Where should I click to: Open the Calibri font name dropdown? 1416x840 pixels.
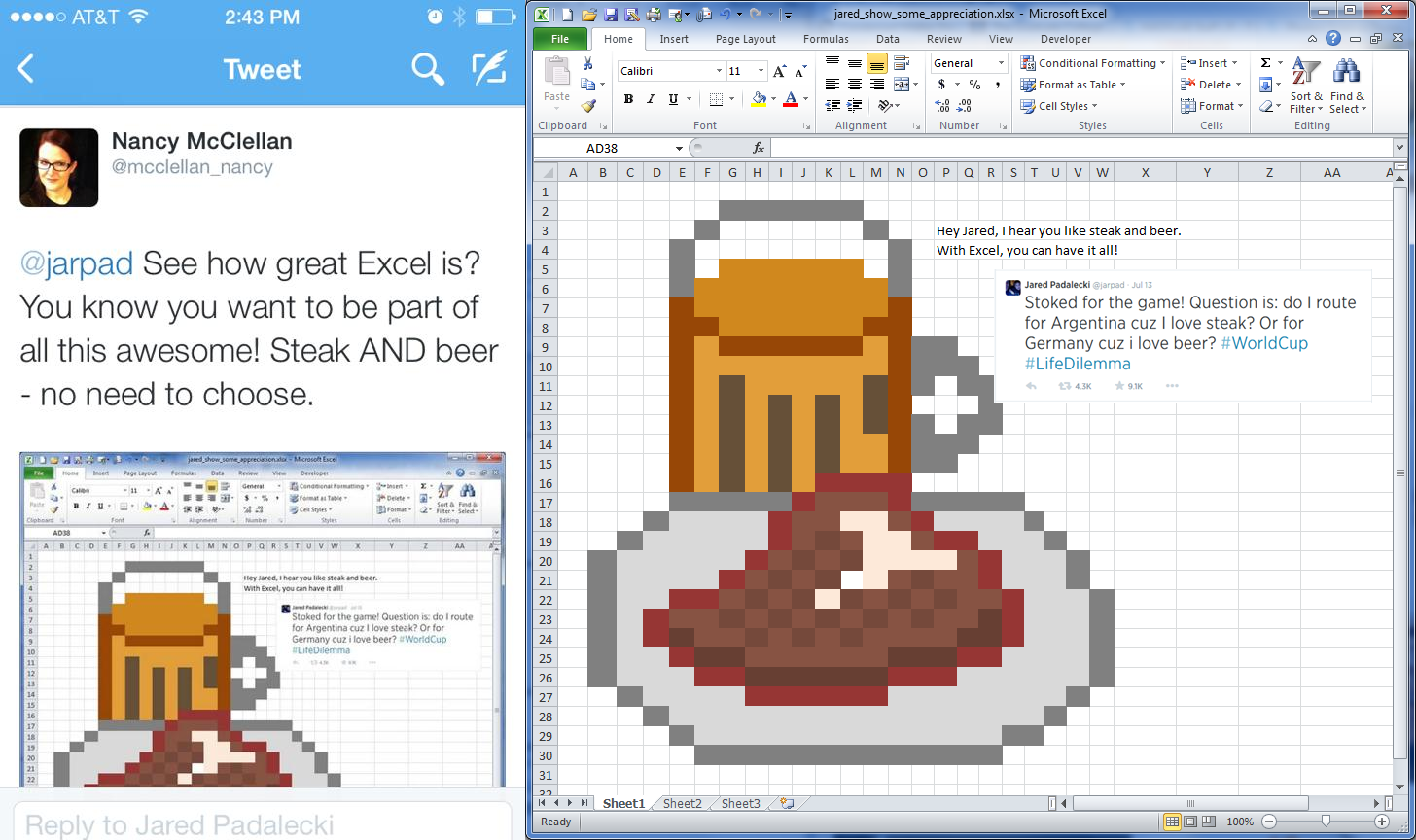[719, 71]
